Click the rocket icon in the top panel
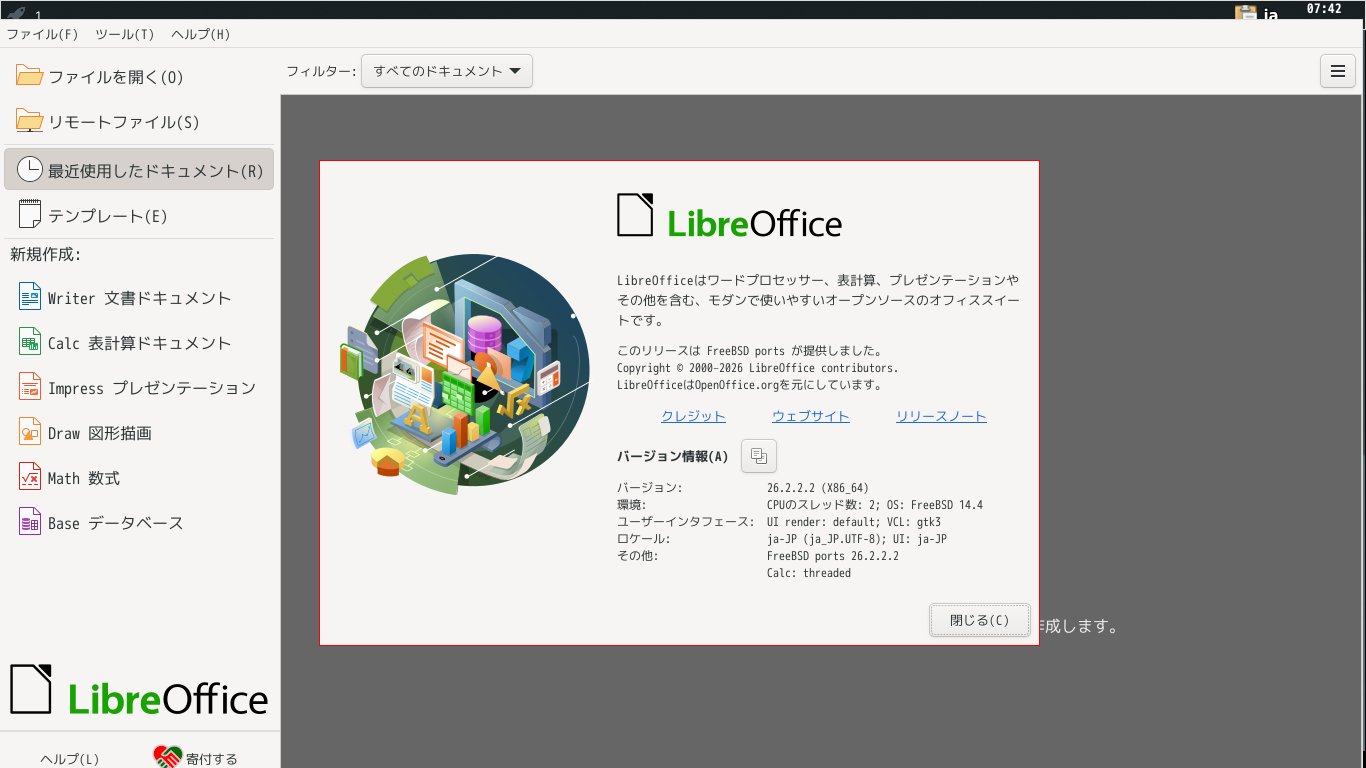The width and height of the screenshot is (1366, 768). [16, 13]
